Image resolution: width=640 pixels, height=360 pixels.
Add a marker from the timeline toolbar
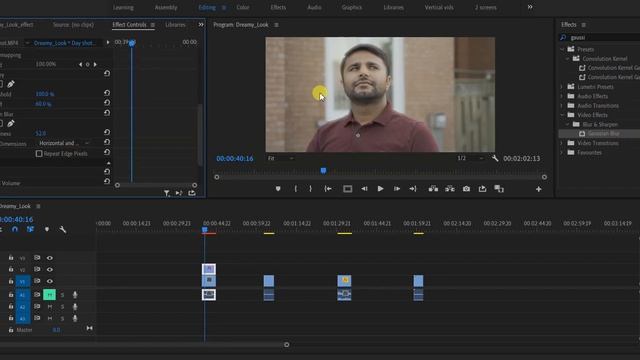(x=47, y=229)
